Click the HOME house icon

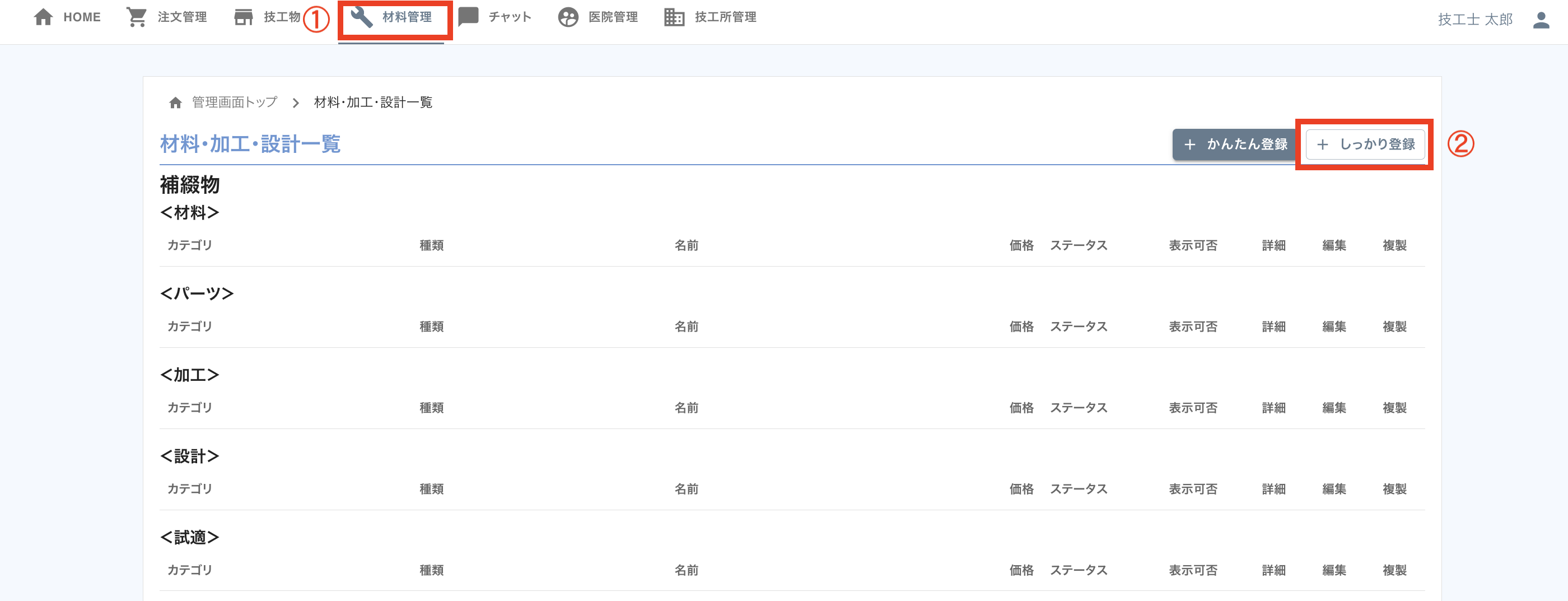tap(43, 17)
